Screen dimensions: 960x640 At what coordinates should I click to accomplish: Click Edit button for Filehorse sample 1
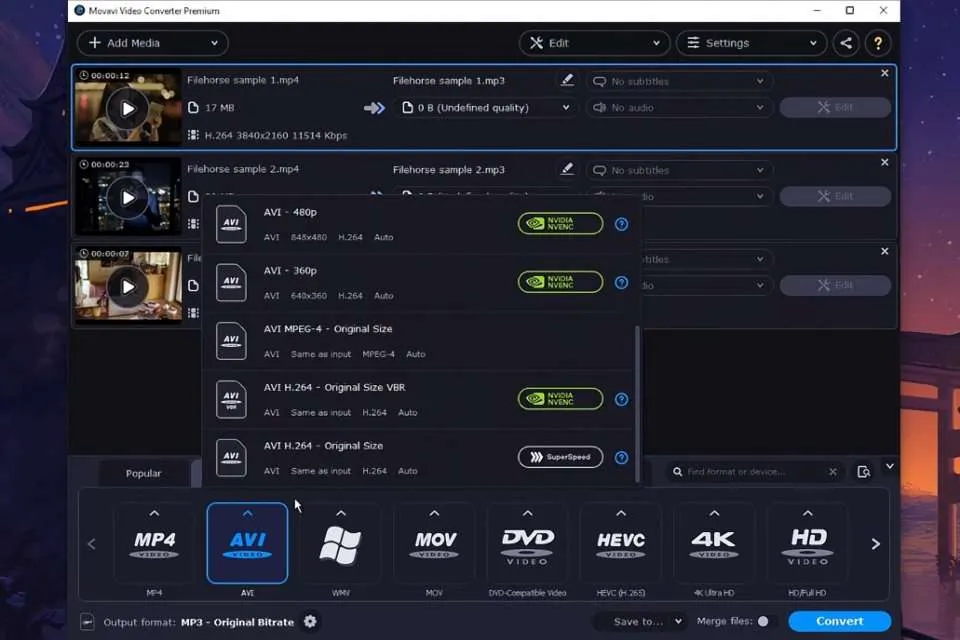[x=835, y=107]
